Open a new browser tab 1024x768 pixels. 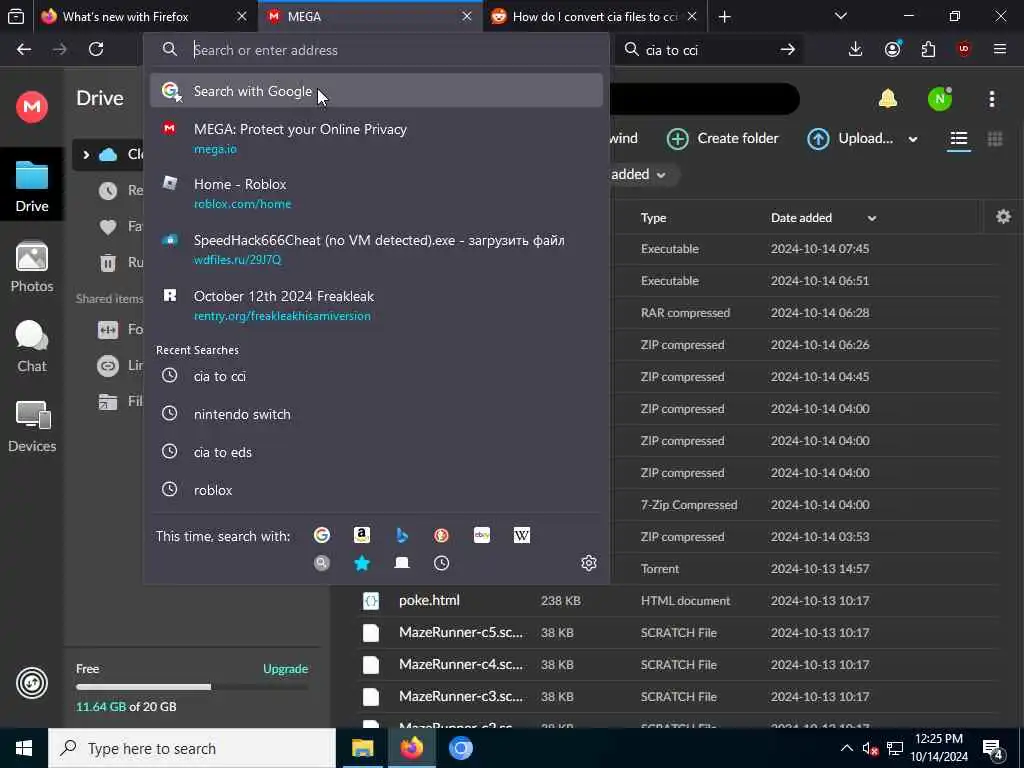point(725,16)
